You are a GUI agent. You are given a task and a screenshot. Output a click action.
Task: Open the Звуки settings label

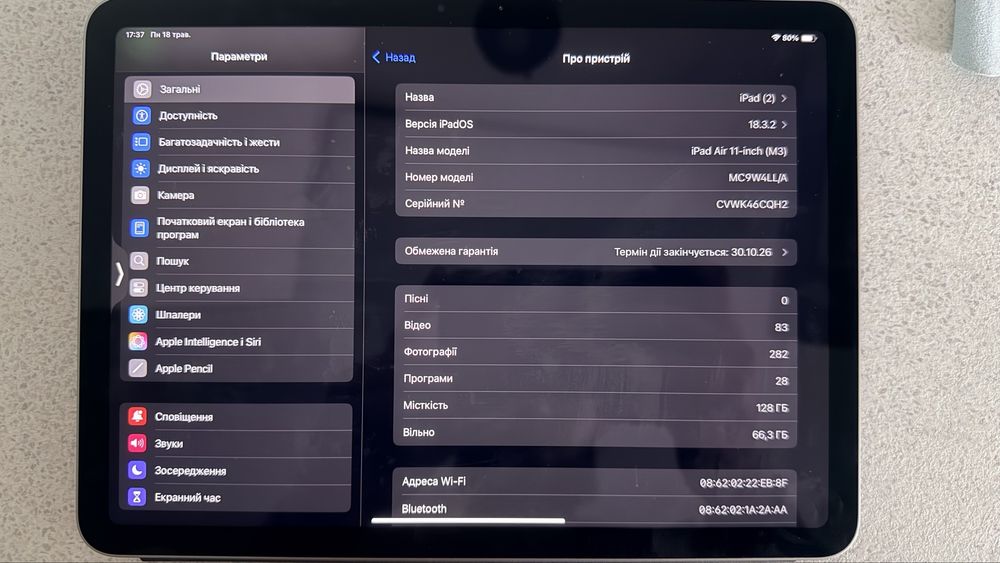[168, 444]
